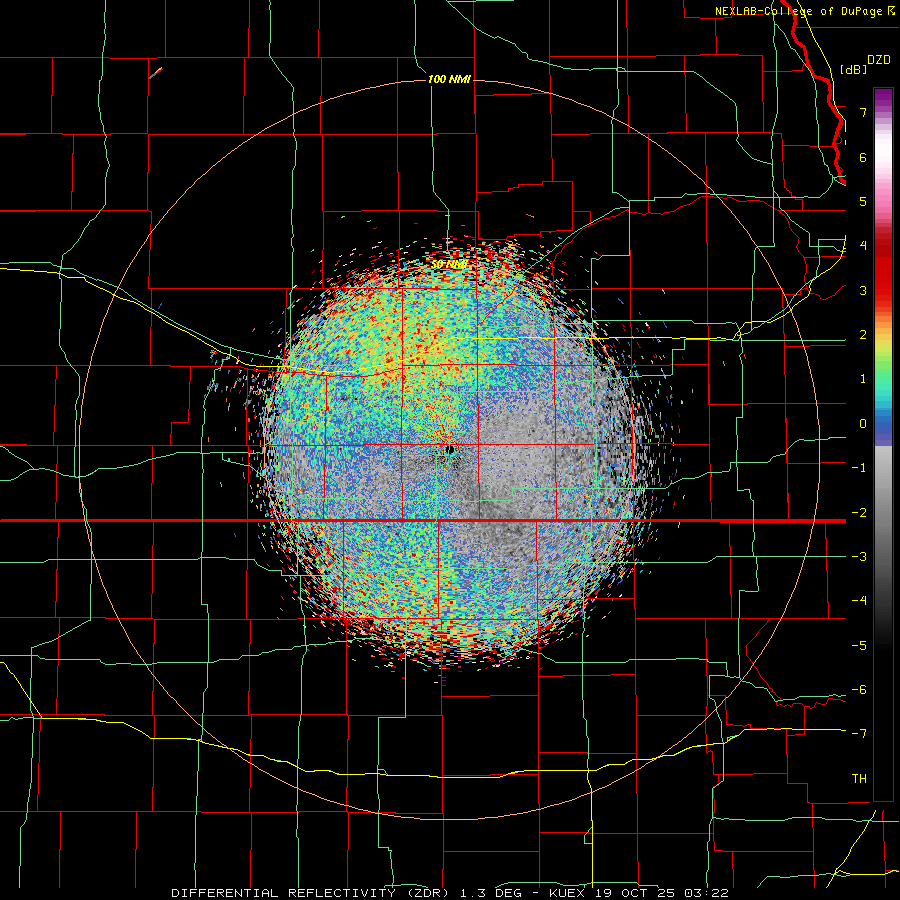Click the KUEX station identifier in caption

point(567,893)
